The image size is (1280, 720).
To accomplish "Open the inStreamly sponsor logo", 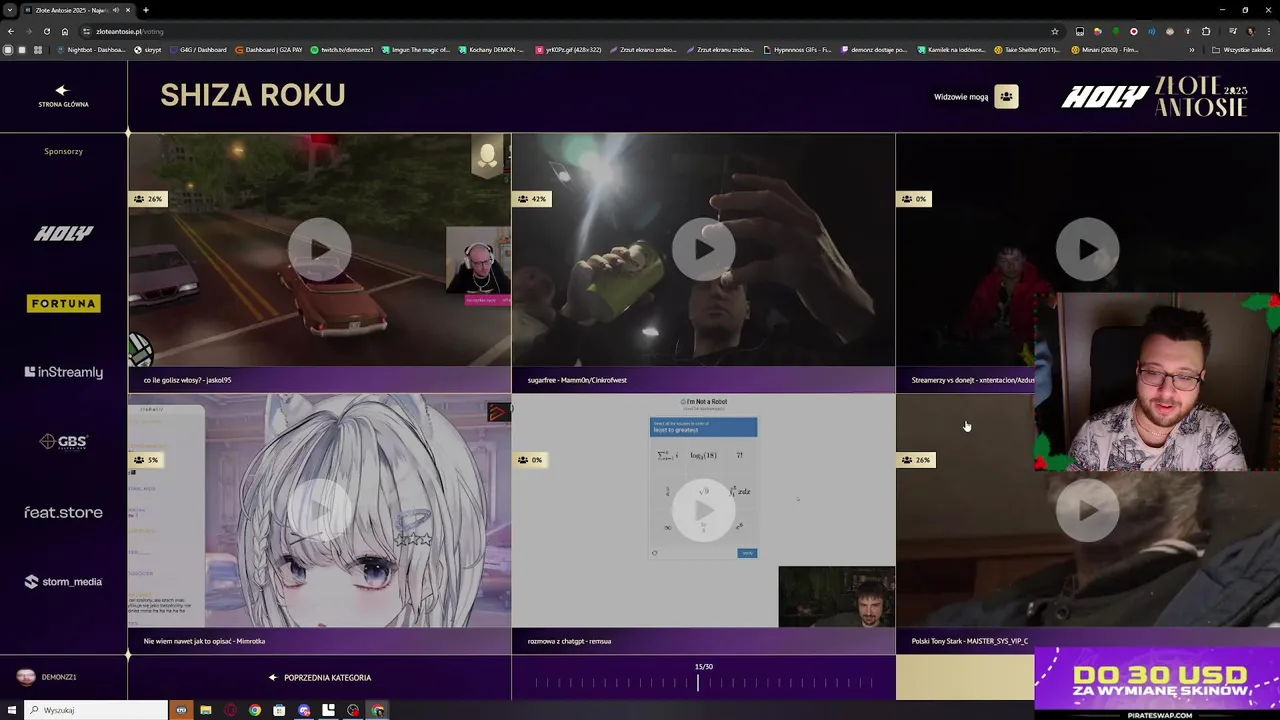I will point(63,372).
